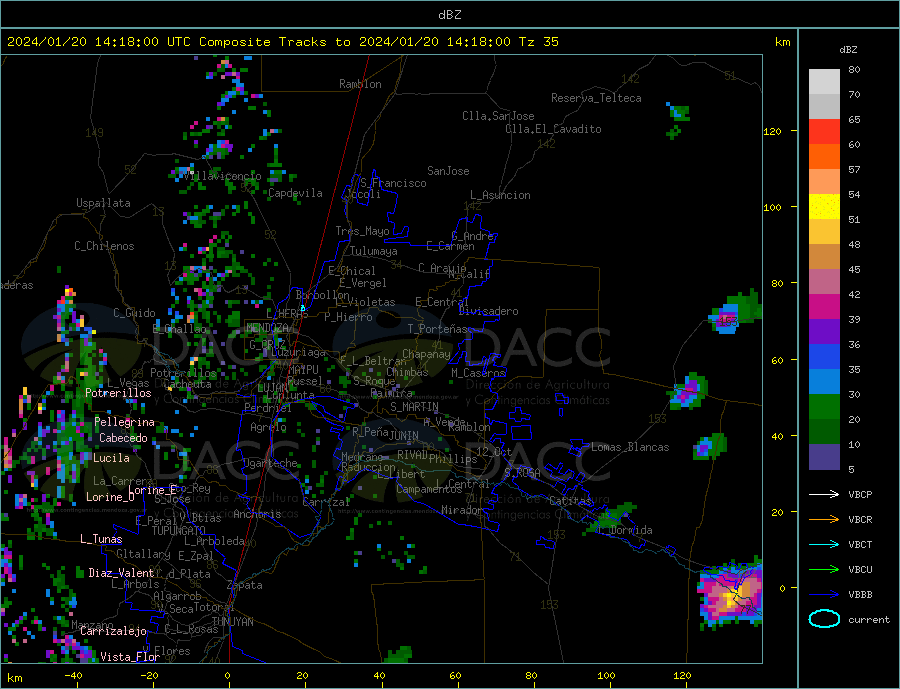The height and width of the screenshot is (689, 900).
Task: Select the orange 57-60 dBZ swatch
Action: tap(824, 157)
